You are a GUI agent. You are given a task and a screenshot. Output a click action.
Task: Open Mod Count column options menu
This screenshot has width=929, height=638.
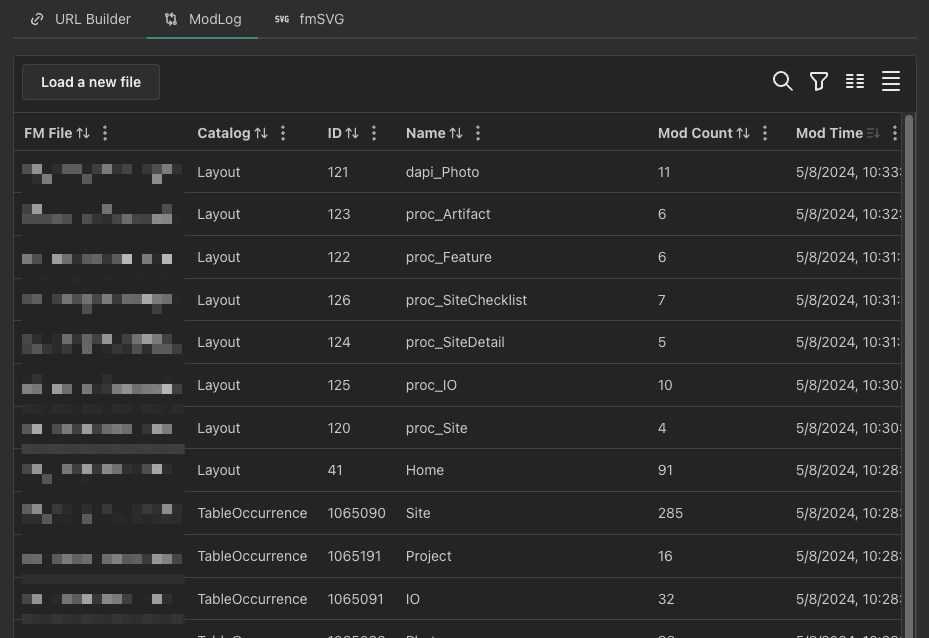[765, 133]
